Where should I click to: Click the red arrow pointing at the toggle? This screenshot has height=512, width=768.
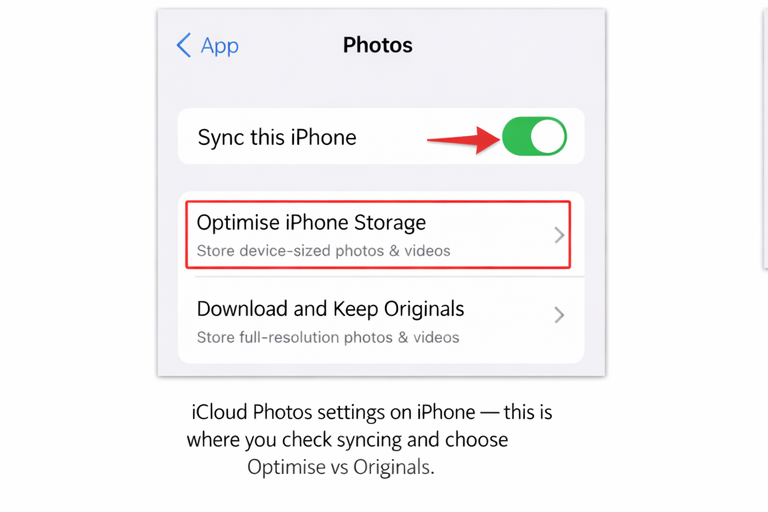(463, 140)
